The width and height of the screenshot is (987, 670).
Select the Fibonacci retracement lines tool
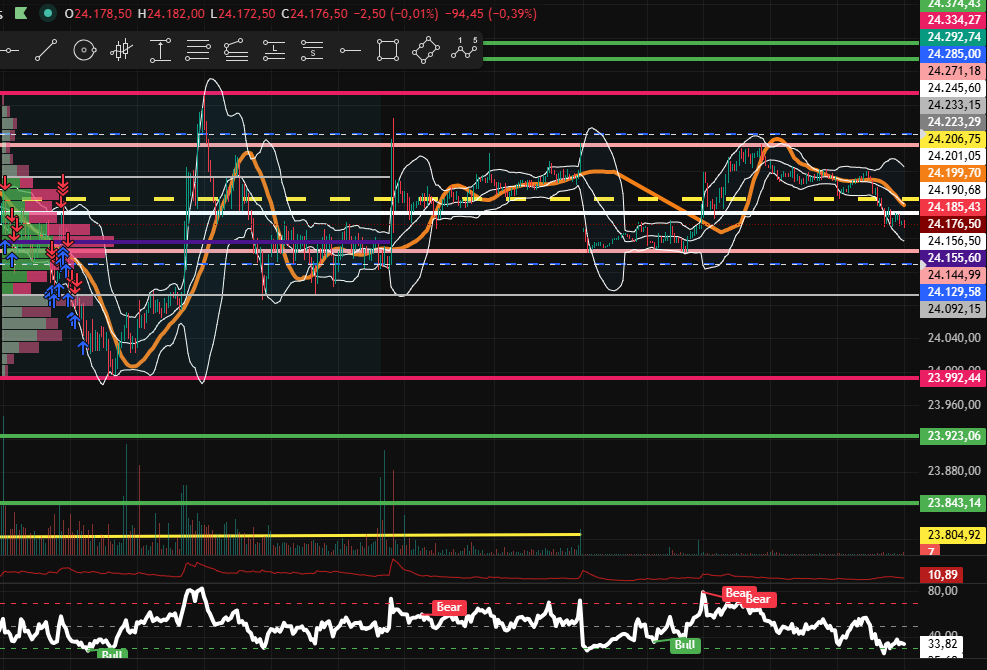pos(198,49)
